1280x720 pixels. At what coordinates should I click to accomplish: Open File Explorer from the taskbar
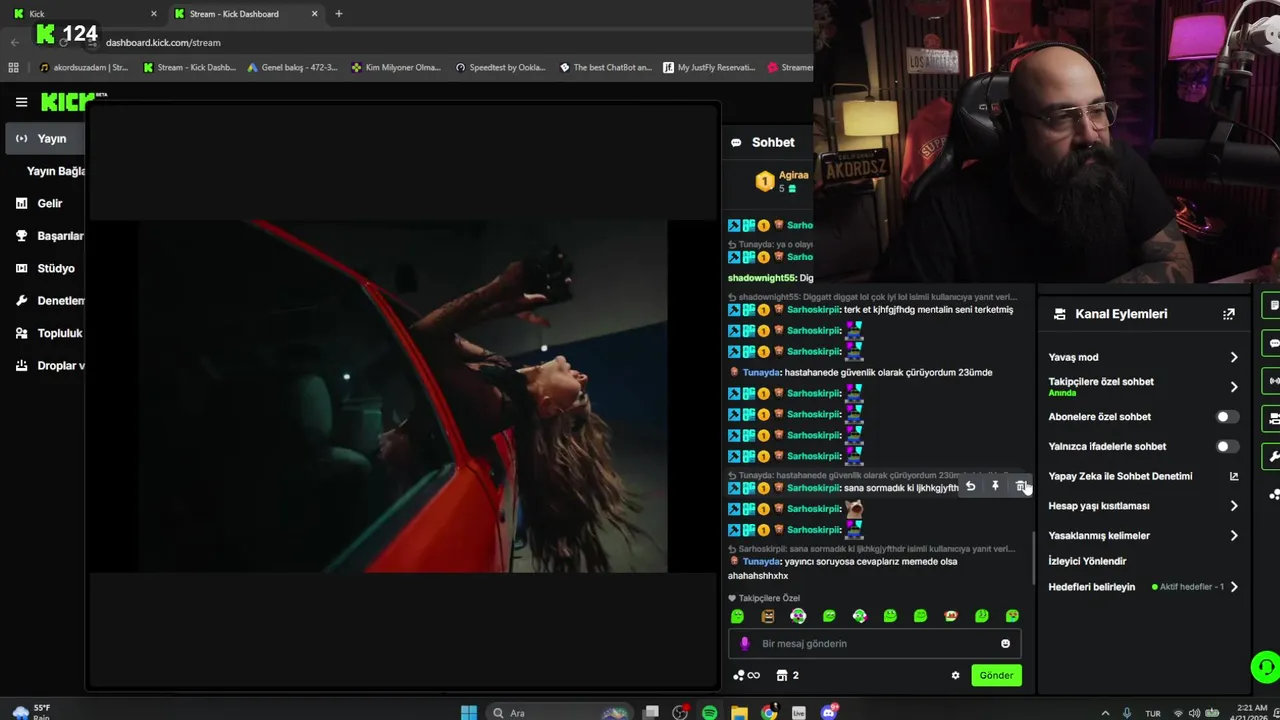[739, 712]
